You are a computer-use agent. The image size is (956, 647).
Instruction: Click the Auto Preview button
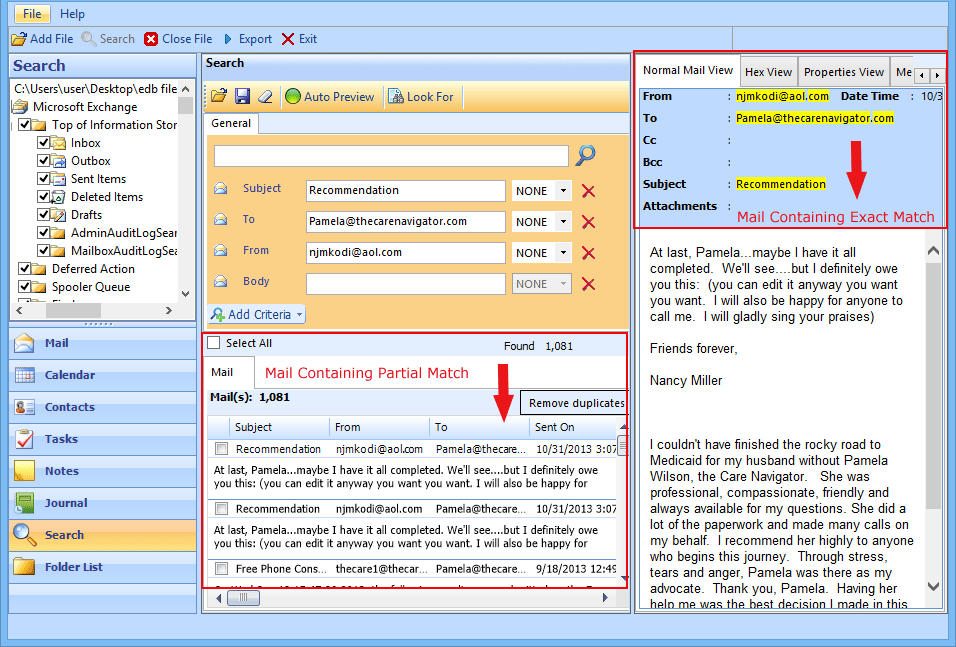coord(329,97)
